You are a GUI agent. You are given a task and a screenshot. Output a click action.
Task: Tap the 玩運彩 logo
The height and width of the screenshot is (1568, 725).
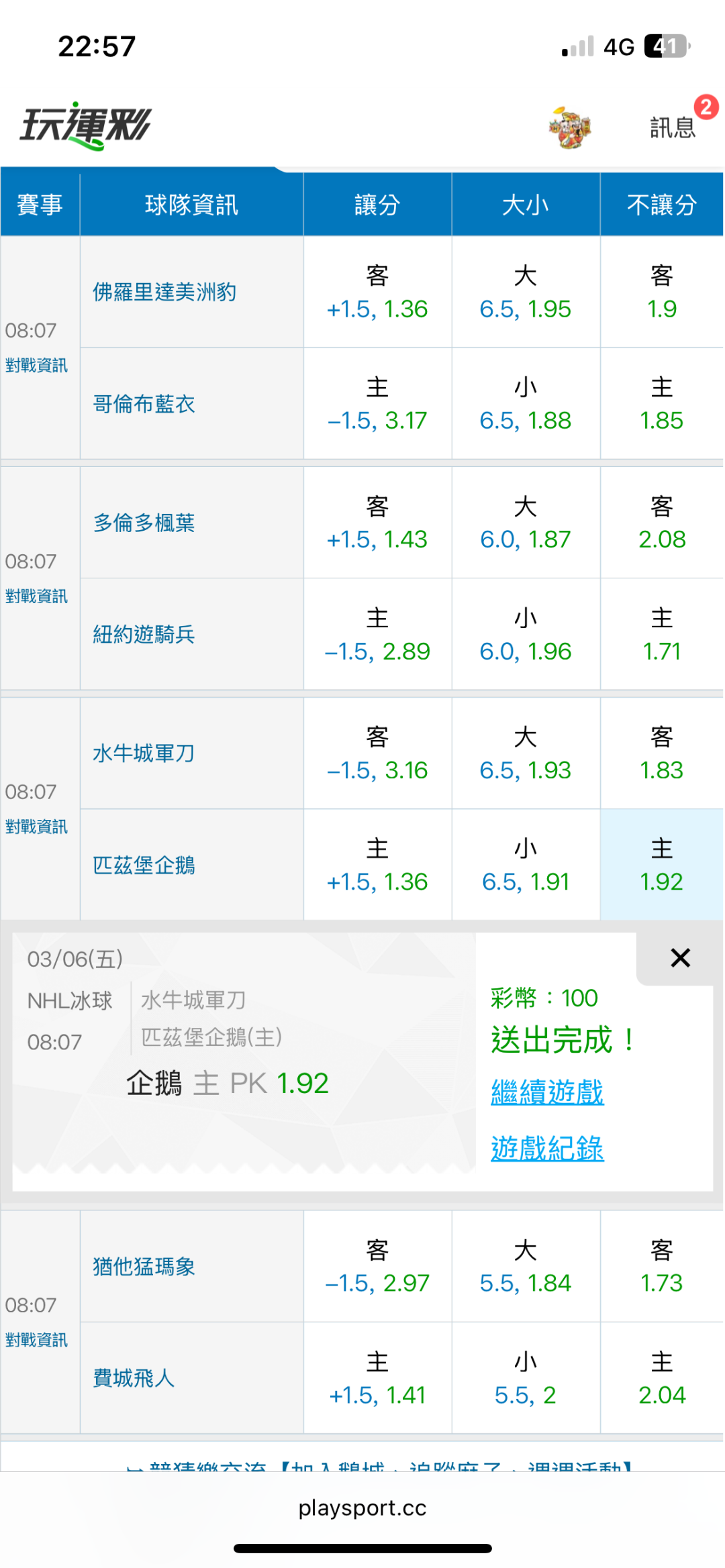pyautogui.click(x=86, y=125)
